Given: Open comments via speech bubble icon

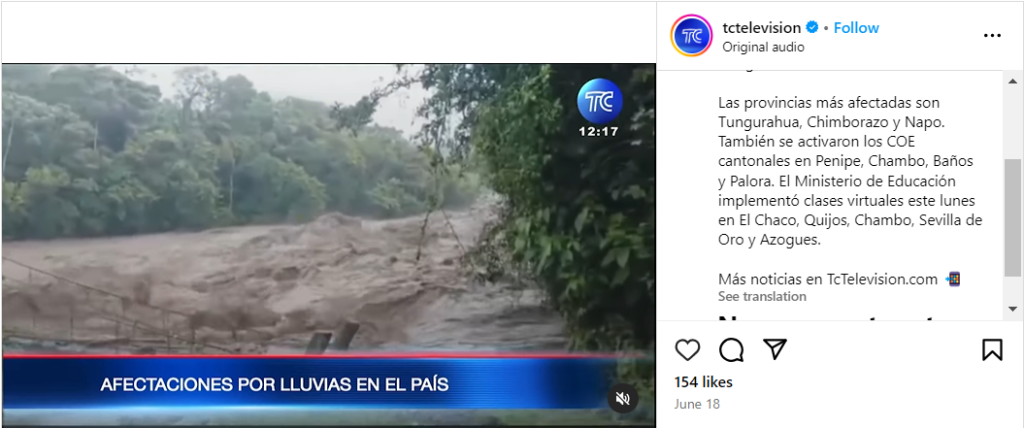Looking at the screenshot, I should [x=731, y=350].
